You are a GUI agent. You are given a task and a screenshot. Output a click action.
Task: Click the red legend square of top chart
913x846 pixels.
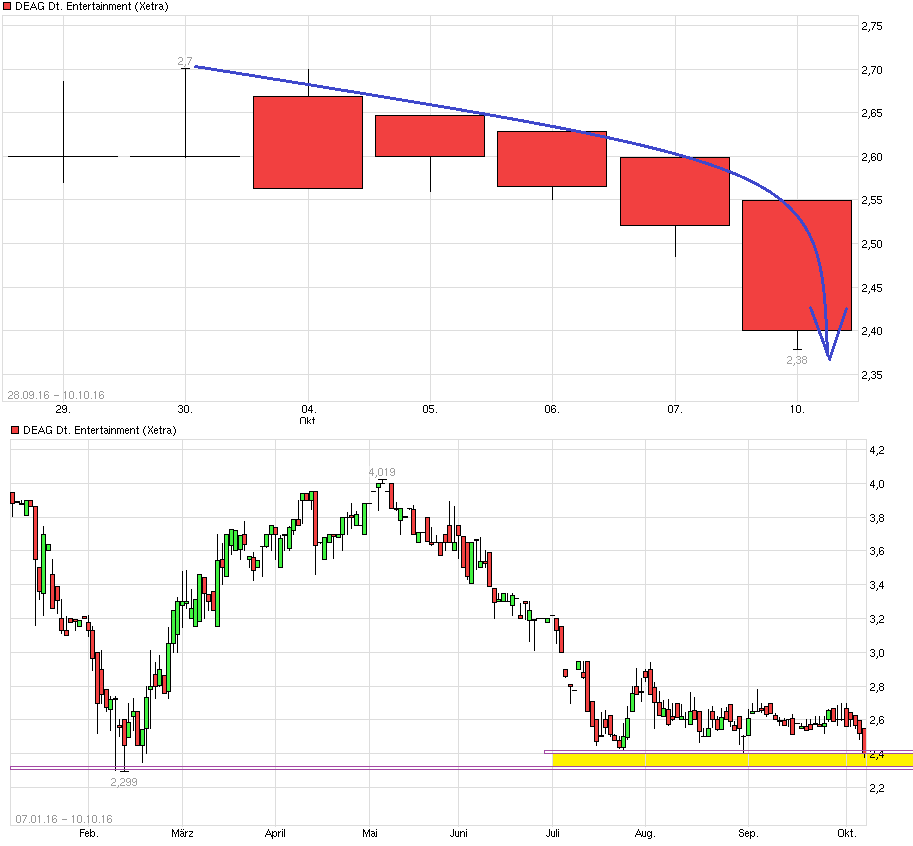pyautogui.click(x=7, y=6)
